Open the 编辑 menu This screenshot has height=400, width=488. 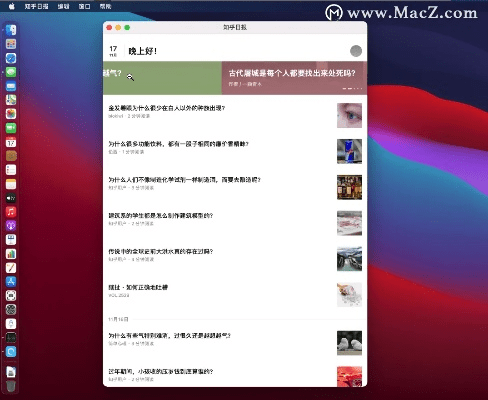[63, 6]
